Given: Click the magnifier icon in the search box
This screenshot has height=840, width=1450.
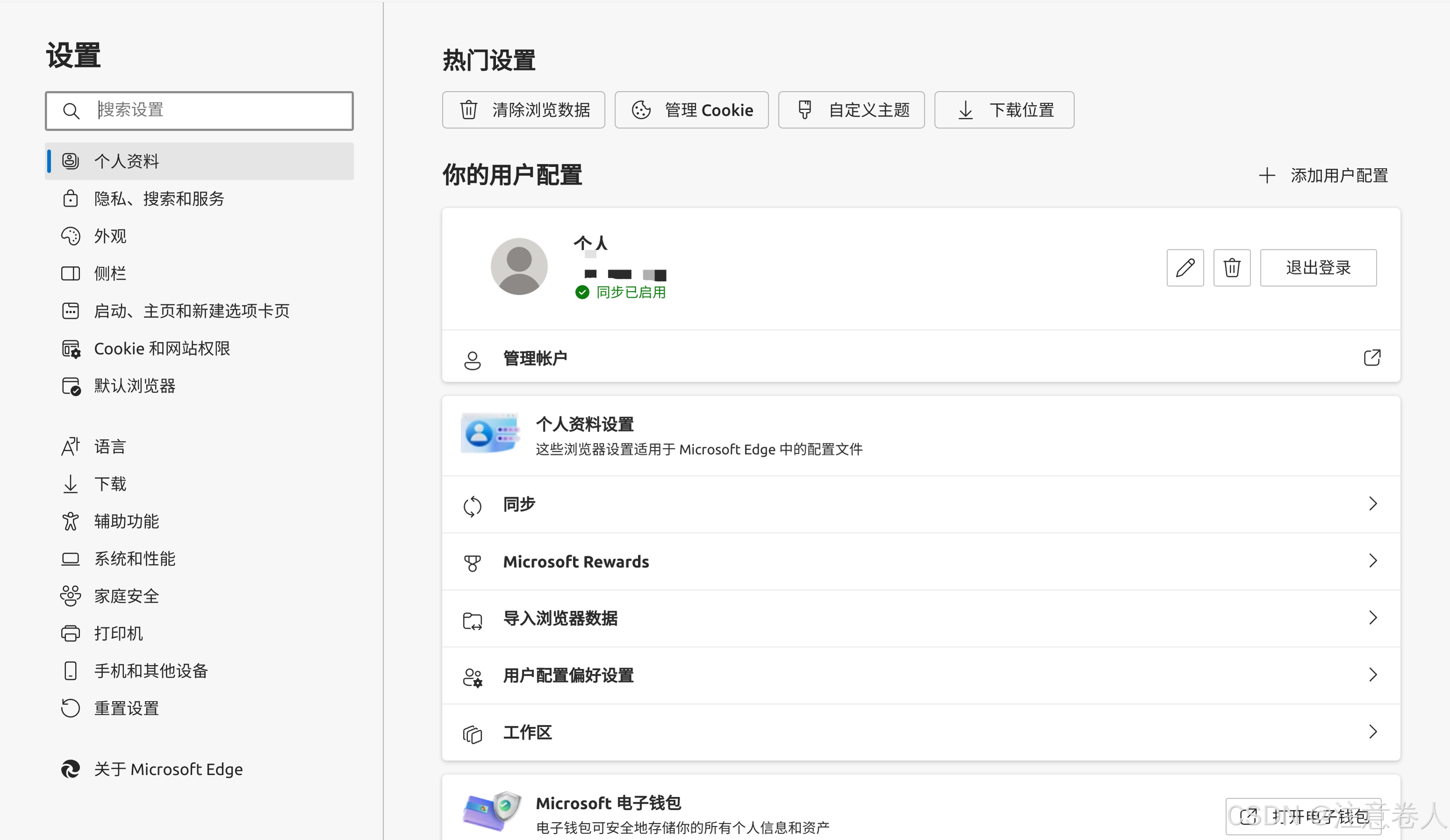Looking at the screenshot, I should pos(71,110).
